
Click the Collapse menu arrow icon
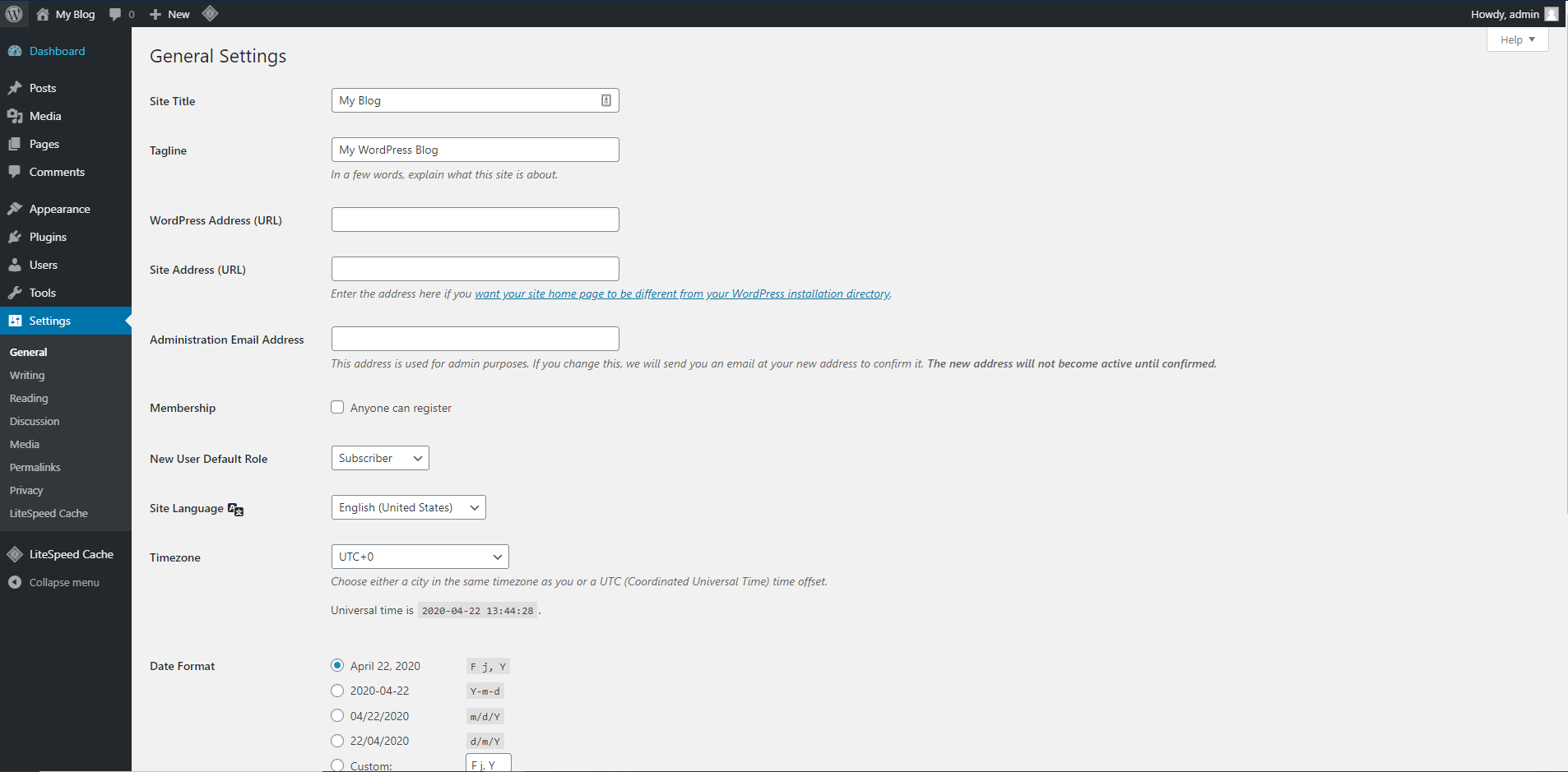coord(15,582)
